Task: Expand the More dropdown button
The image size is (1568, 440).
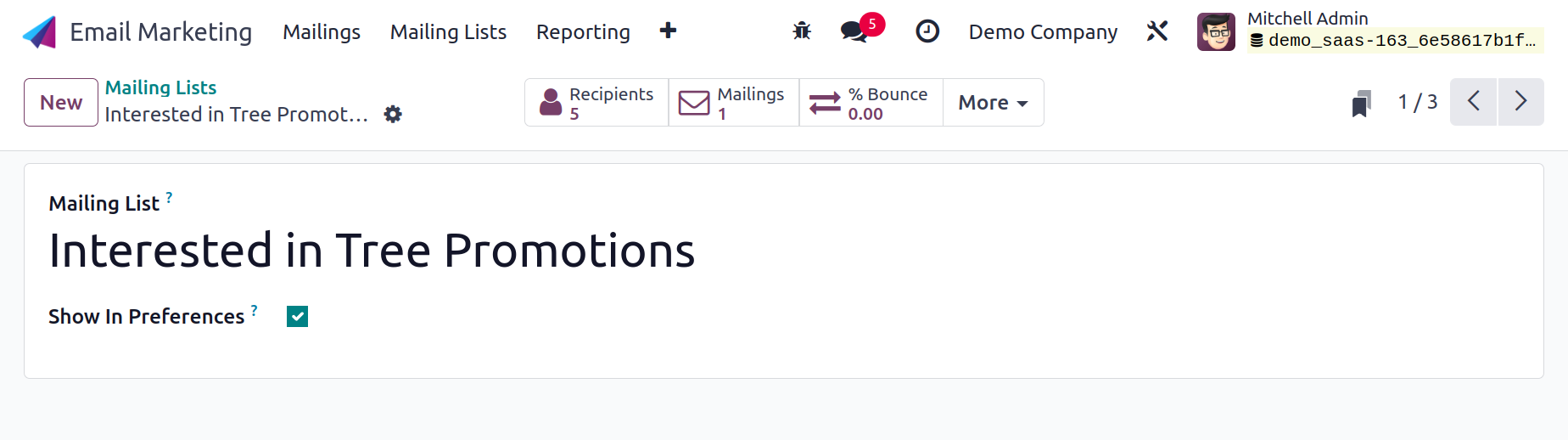Action: pos(993,103)
